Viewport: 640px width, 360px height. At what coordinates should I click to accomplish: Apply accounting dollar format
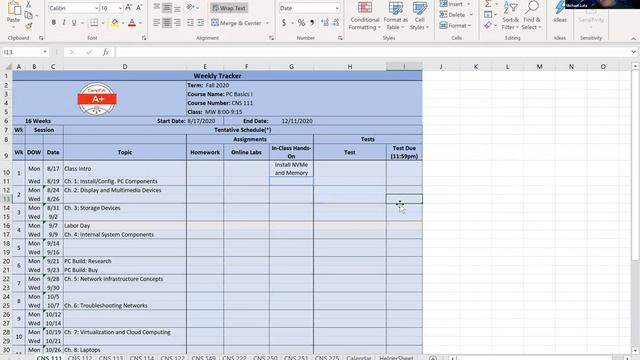[x=284, y=23]
